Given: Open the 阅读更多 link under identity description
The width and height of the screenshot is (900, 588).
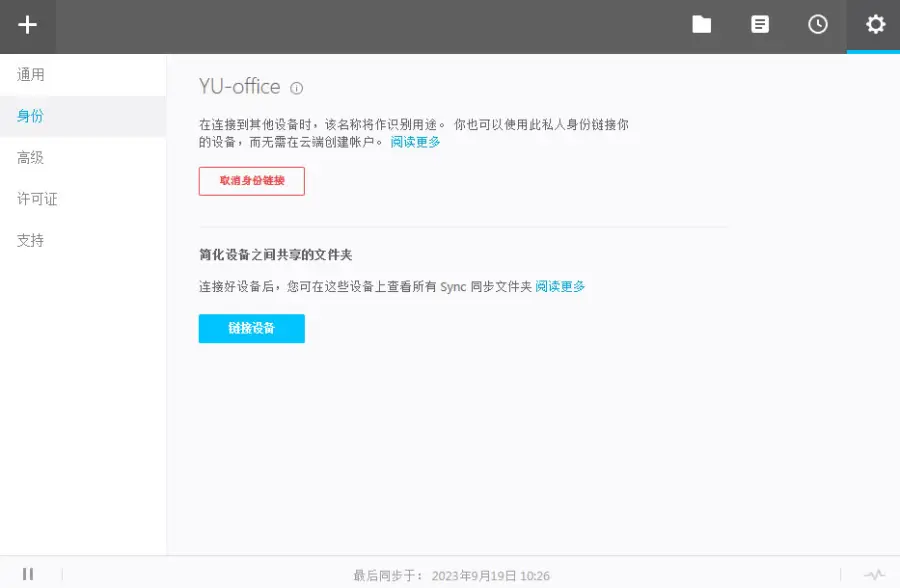Looking at the screenshot, I should click(415, 142).
